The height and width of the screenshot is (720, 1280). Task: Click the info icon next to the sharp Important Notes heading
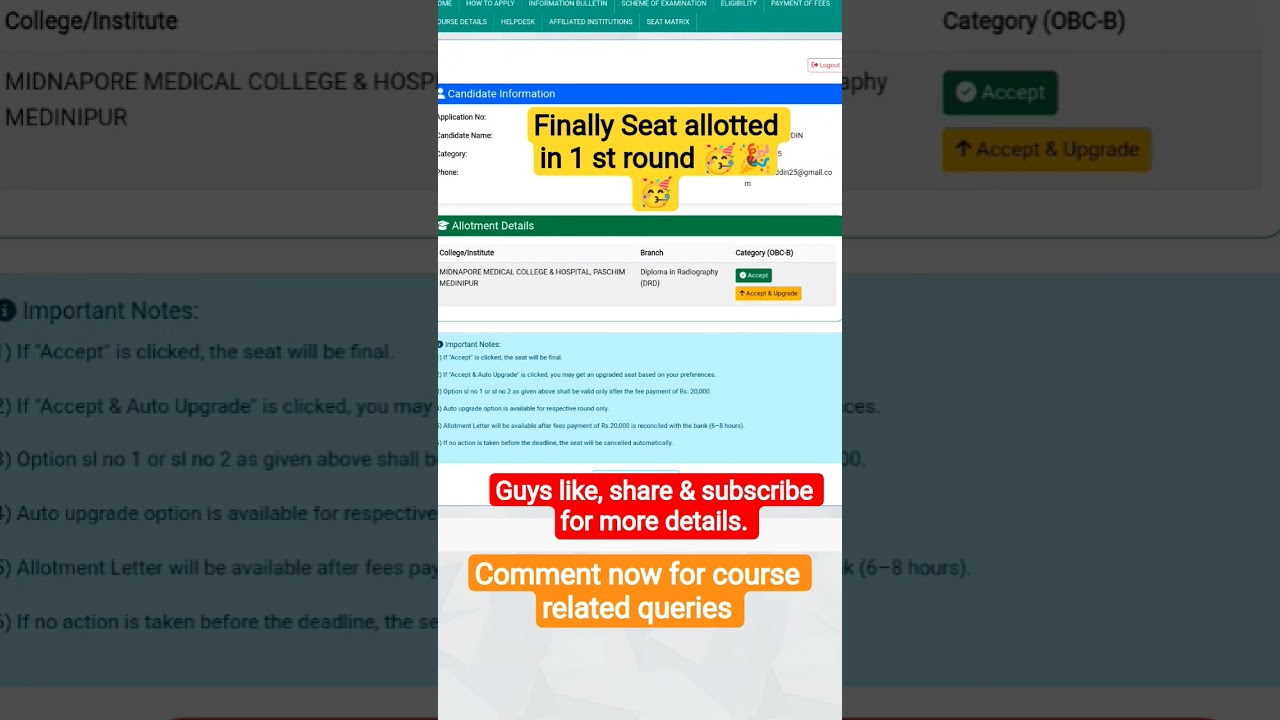(440, 344)
